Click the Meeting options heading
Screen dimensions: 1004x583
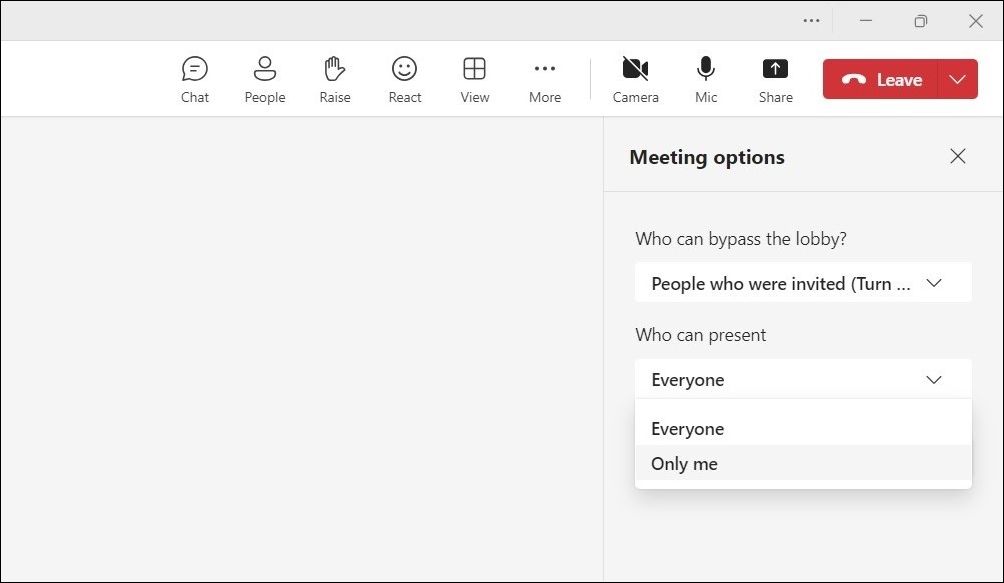point(706,157)
